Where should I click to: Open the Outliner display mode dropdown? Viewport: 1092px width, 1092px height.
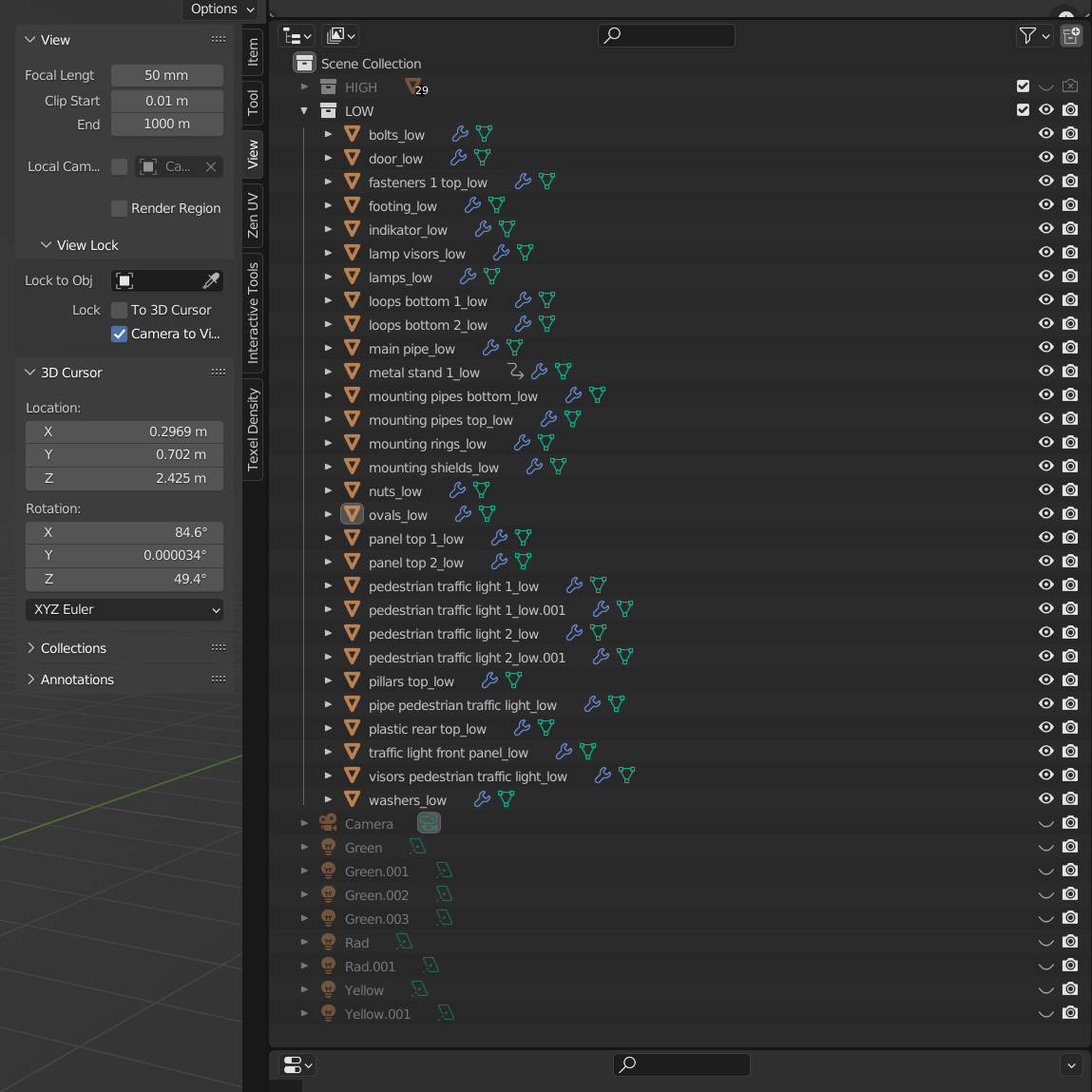pyautogui.click(x=339, y=36)
